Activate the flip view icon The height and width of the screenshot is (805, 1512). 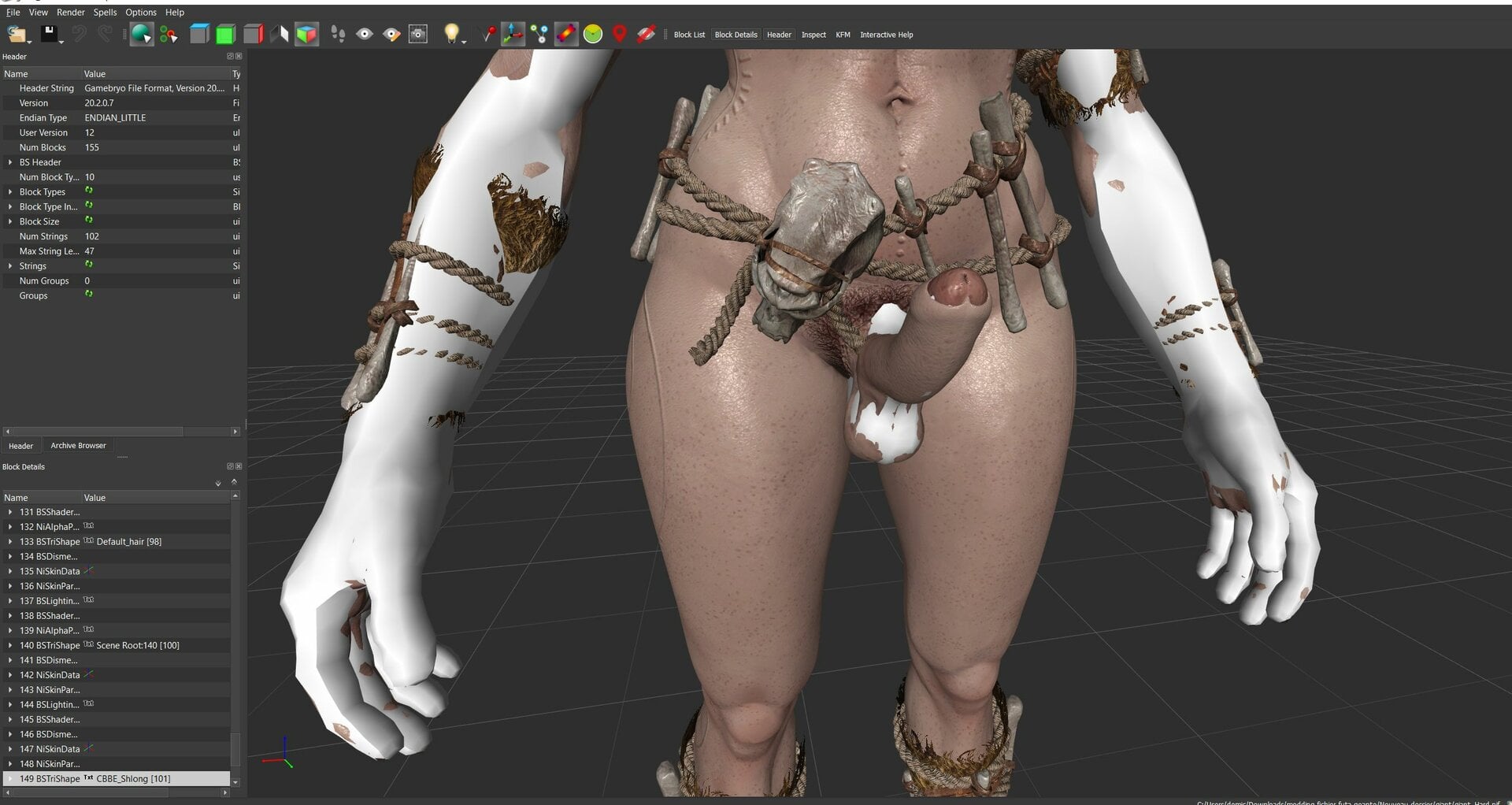(x=280, y=34)
